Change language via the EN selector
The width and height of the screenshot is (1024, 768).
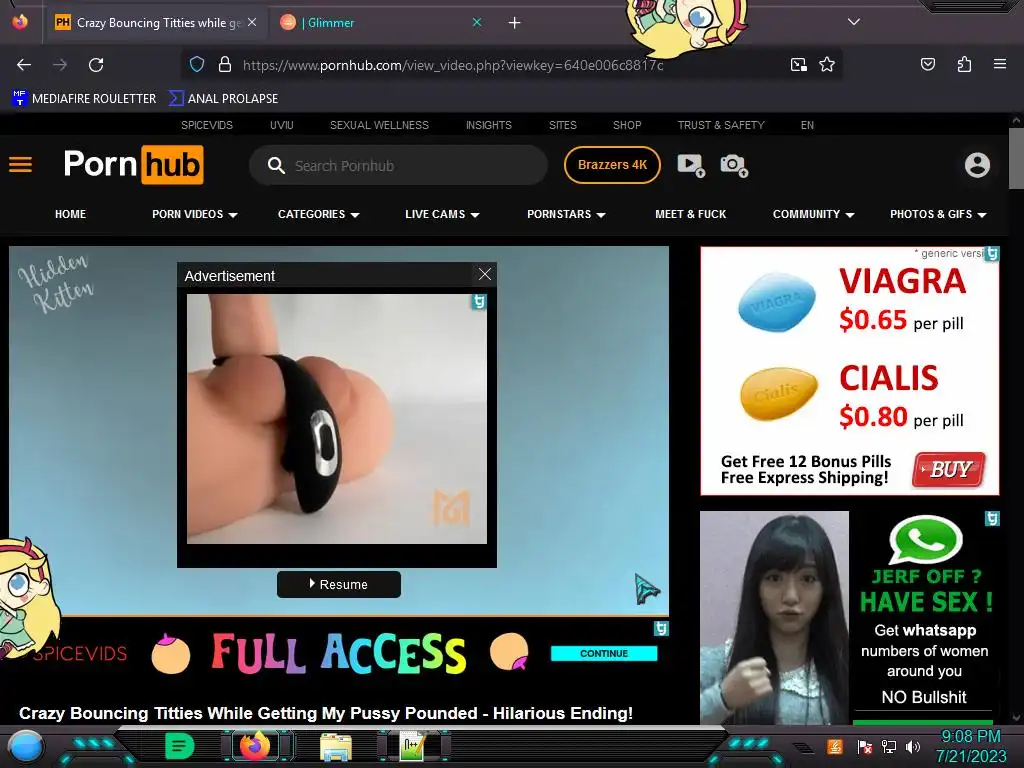coord(807,125)
